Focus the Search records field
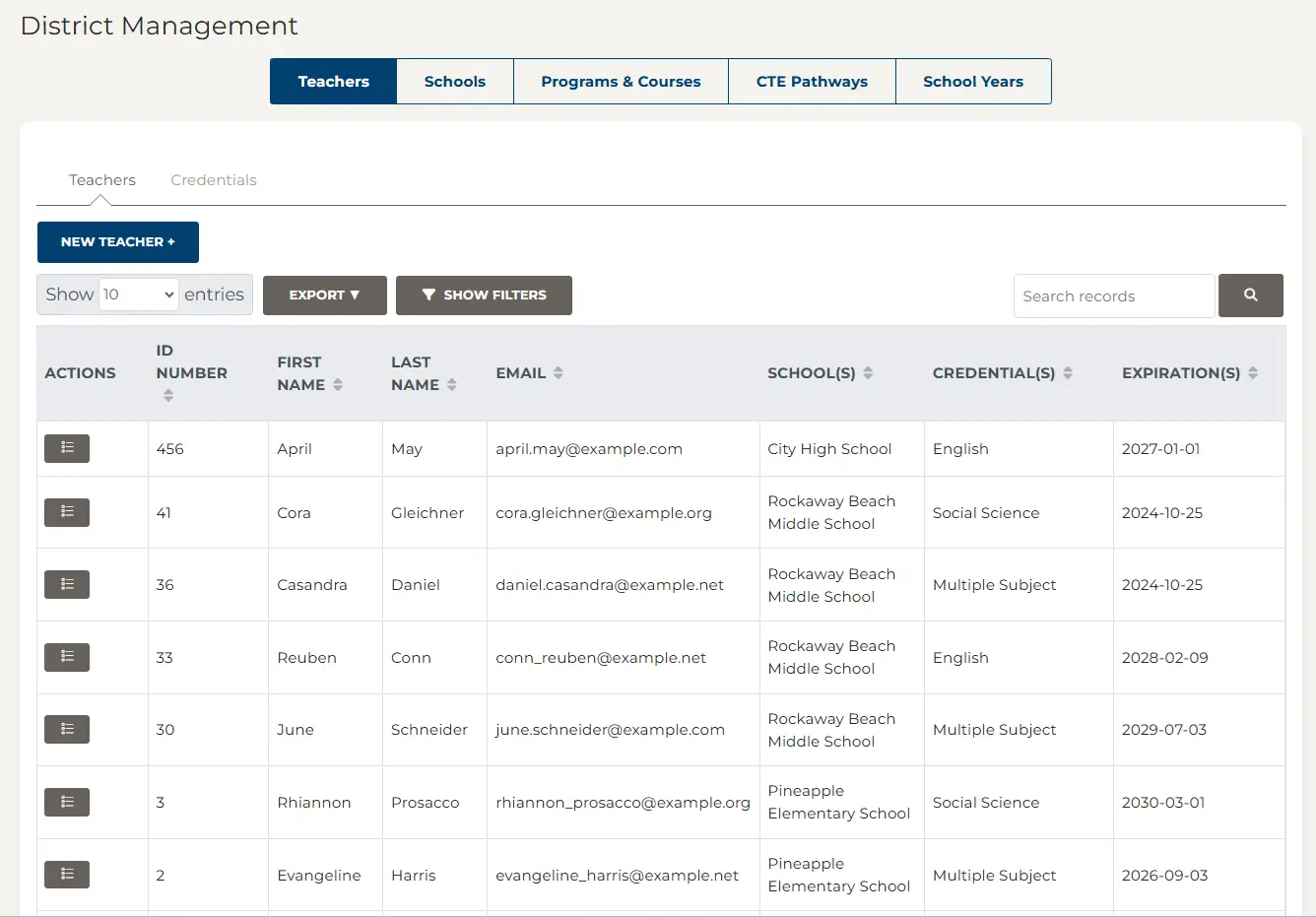 tap(1114, 295)
